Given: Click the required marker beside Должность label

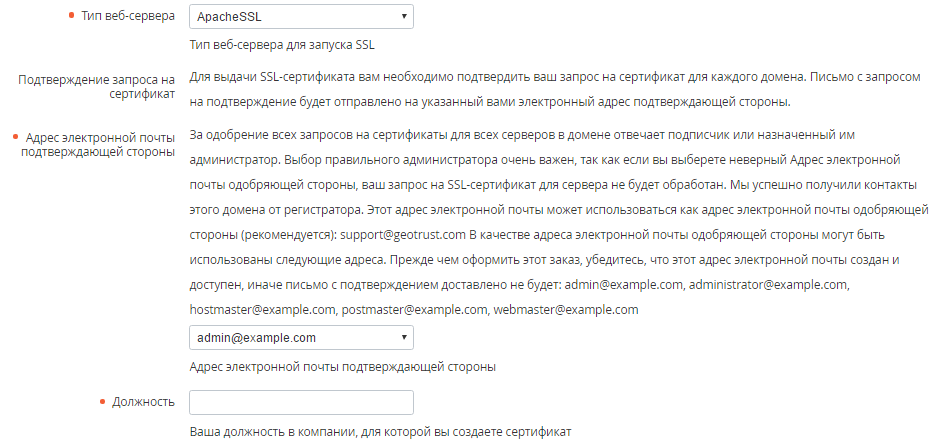Looking at the screenshot, I should coord(102,402).
